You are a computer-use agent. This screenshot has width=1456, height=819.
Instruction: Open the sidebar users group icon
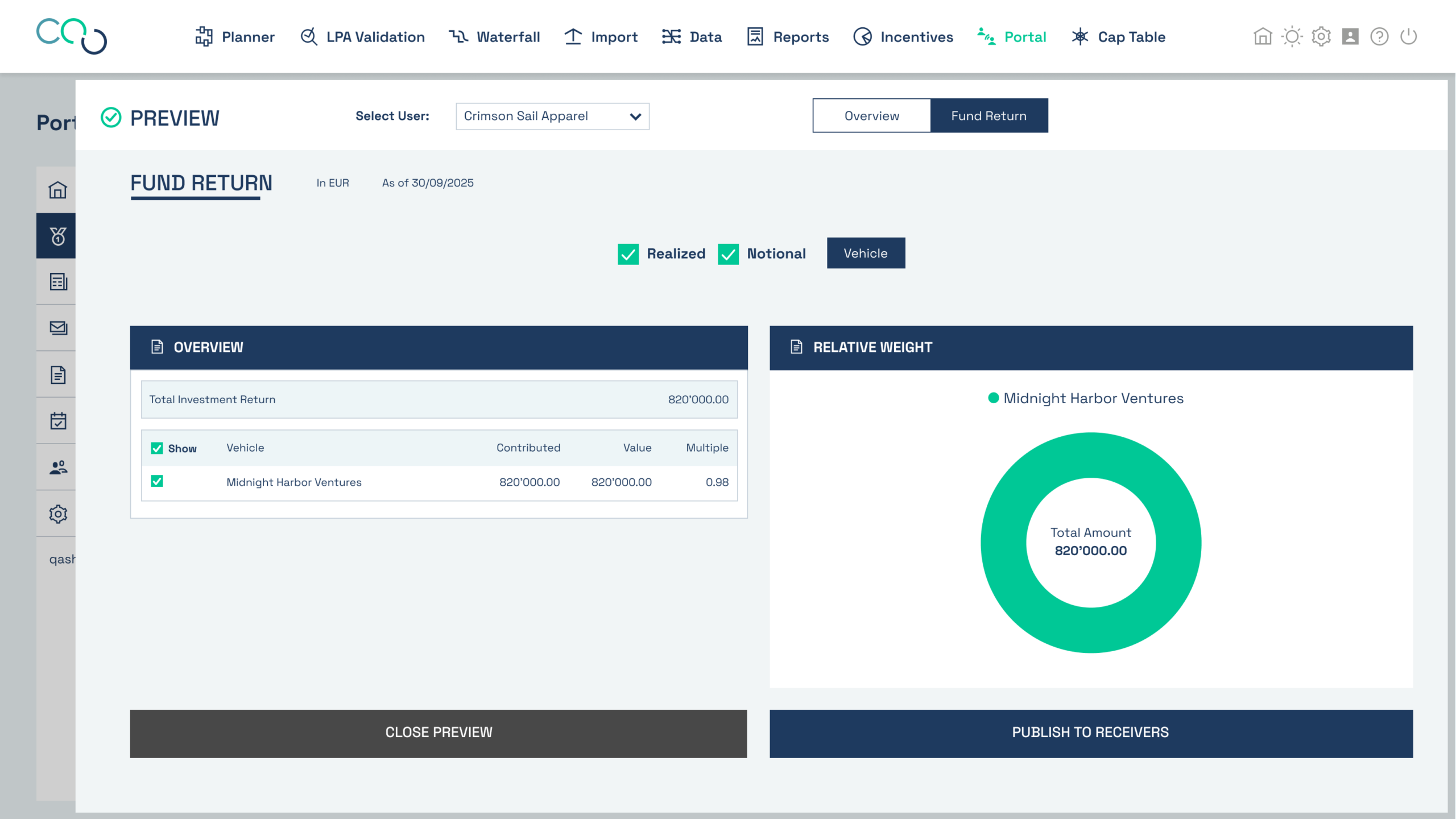[x=58, y=468]
